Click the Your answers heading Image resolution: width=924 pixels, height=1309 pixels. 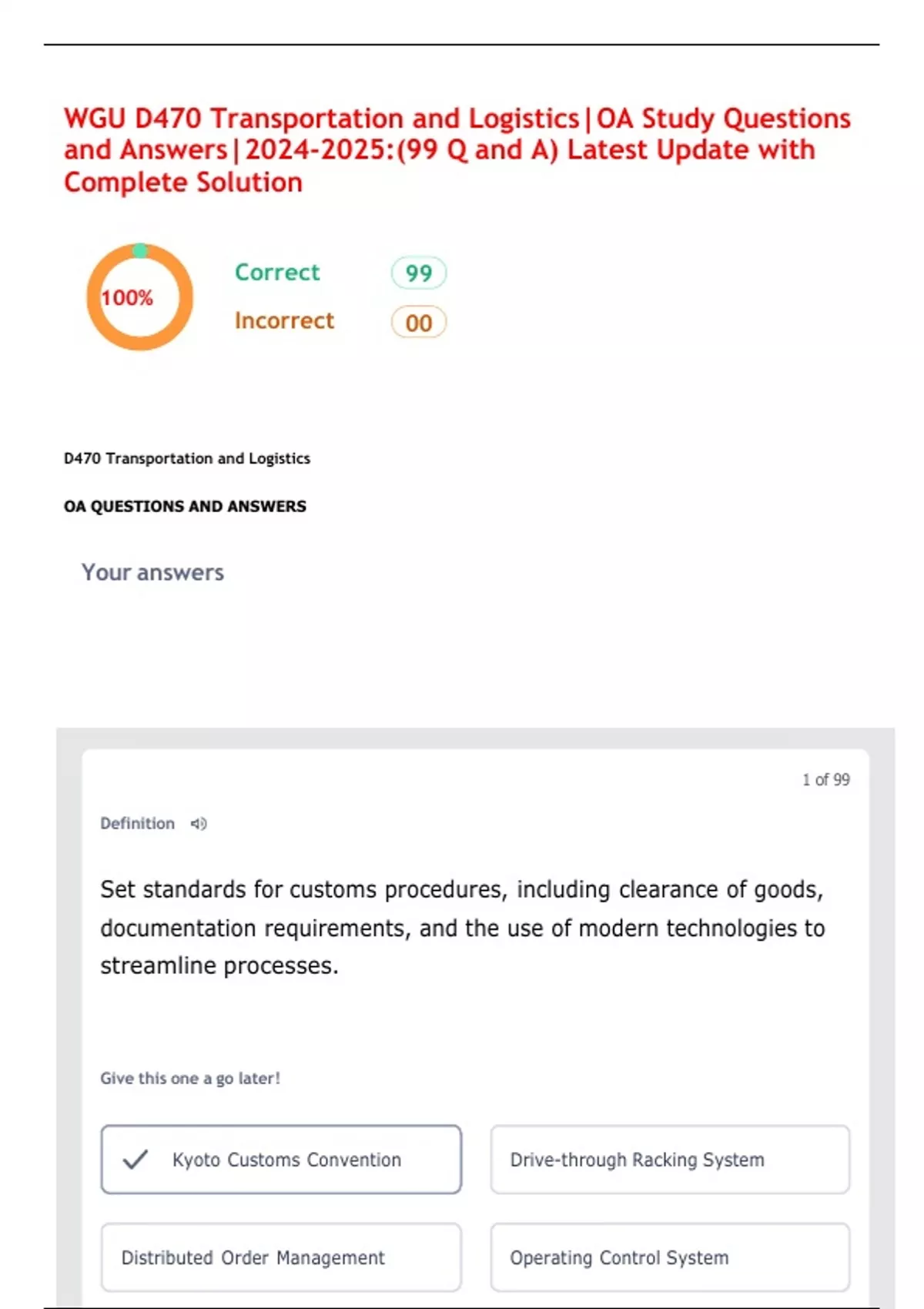coord(152,572)
